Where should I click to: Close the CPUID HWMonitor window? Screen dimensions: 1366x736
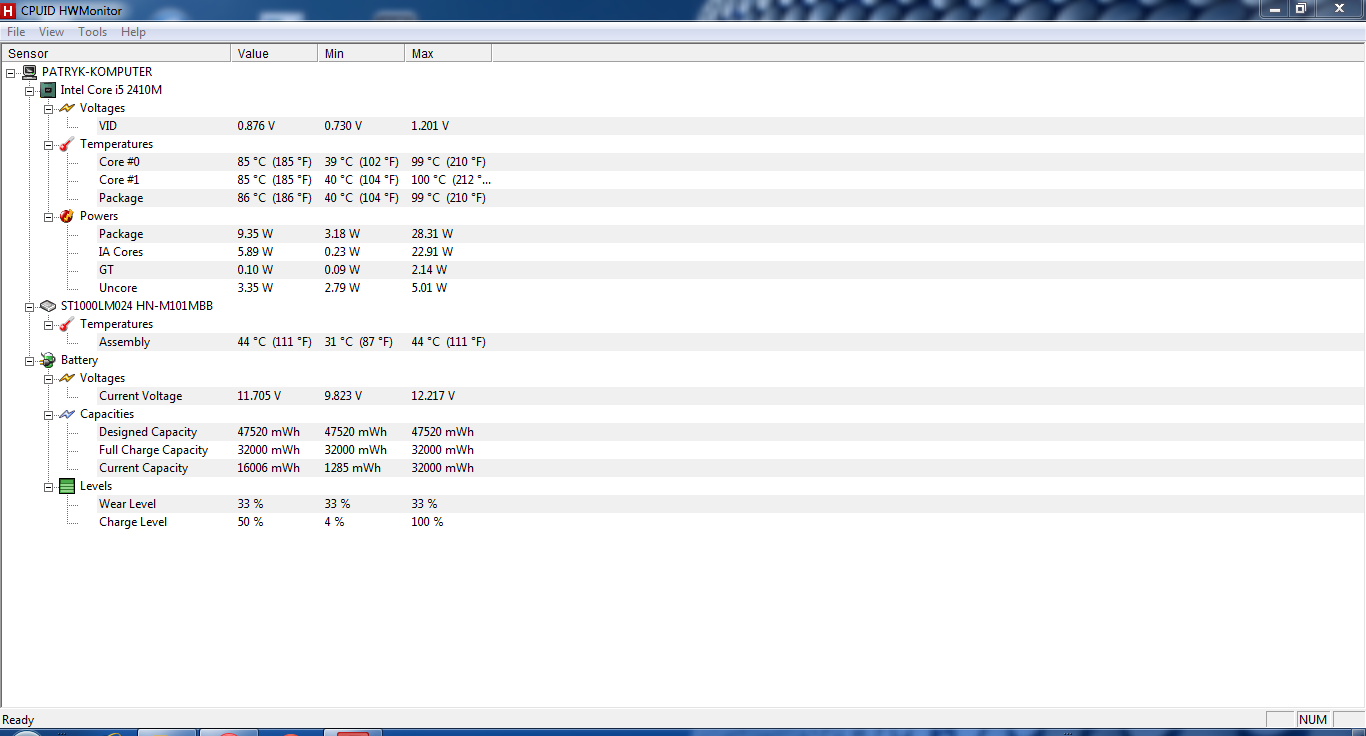pyautogui.click(x=1339, y=8)
